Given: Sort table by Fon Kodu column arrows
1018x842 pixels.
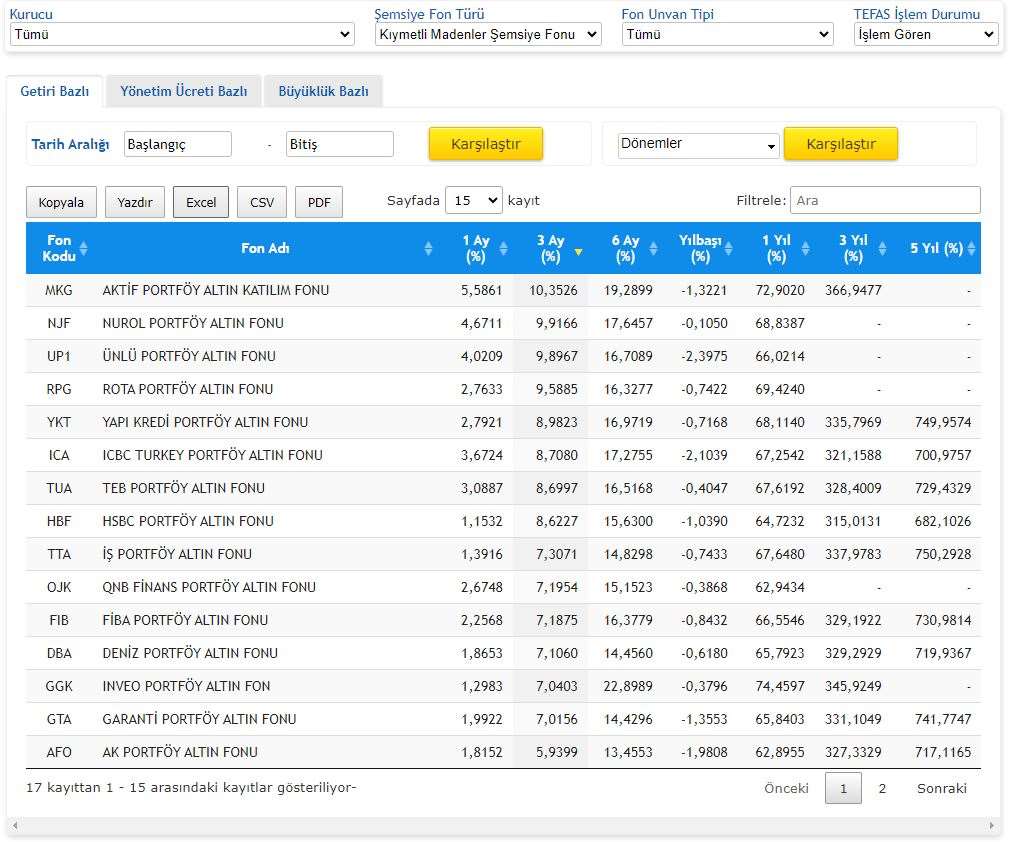Looking at the screenshot, I should tap(84, 249).
